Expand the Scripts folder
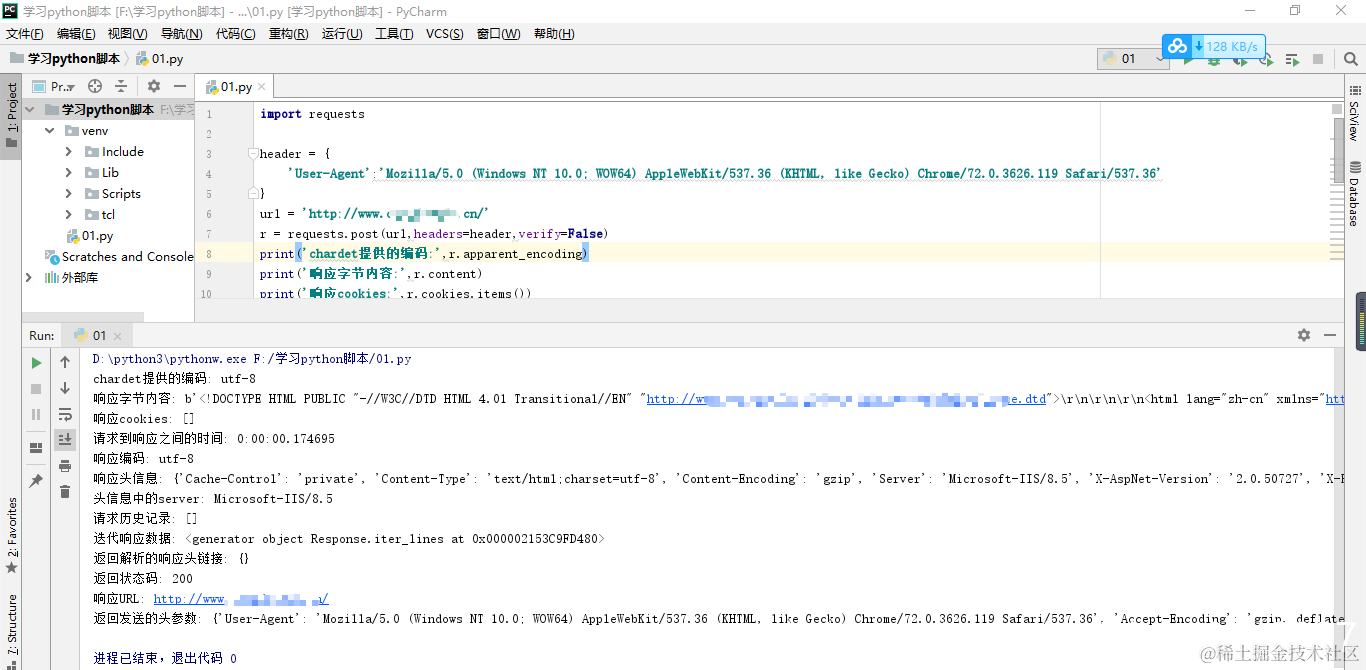Viewport: 1366px width, 670px height. point(68,194)
